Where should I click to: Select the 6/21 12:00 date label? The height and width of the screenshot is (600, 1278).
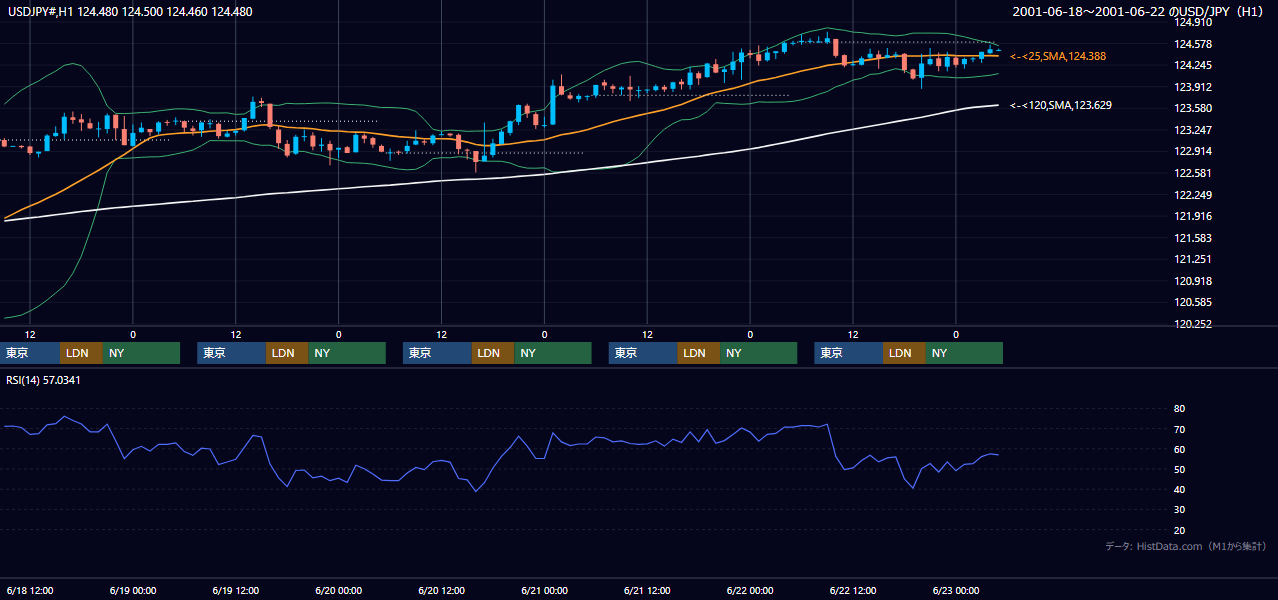pyautogui.click(x=647, y=591)
